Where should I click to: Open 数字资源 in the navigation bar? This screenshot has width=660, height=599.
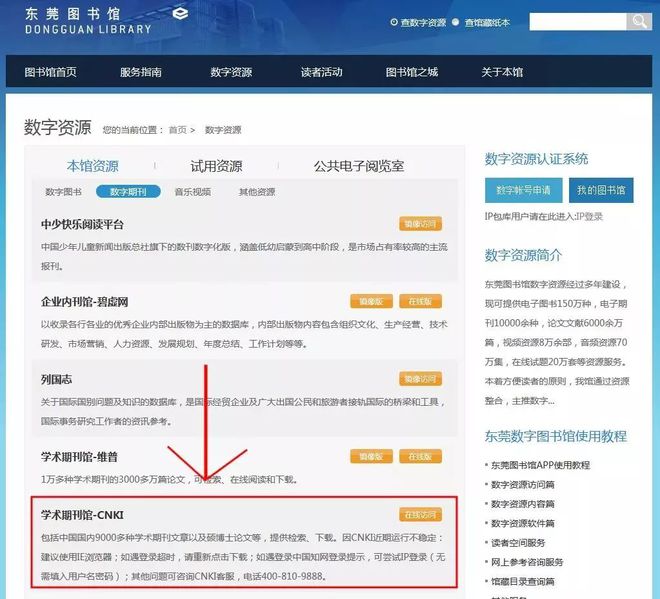pyautogui.click(x=231, y=72)
